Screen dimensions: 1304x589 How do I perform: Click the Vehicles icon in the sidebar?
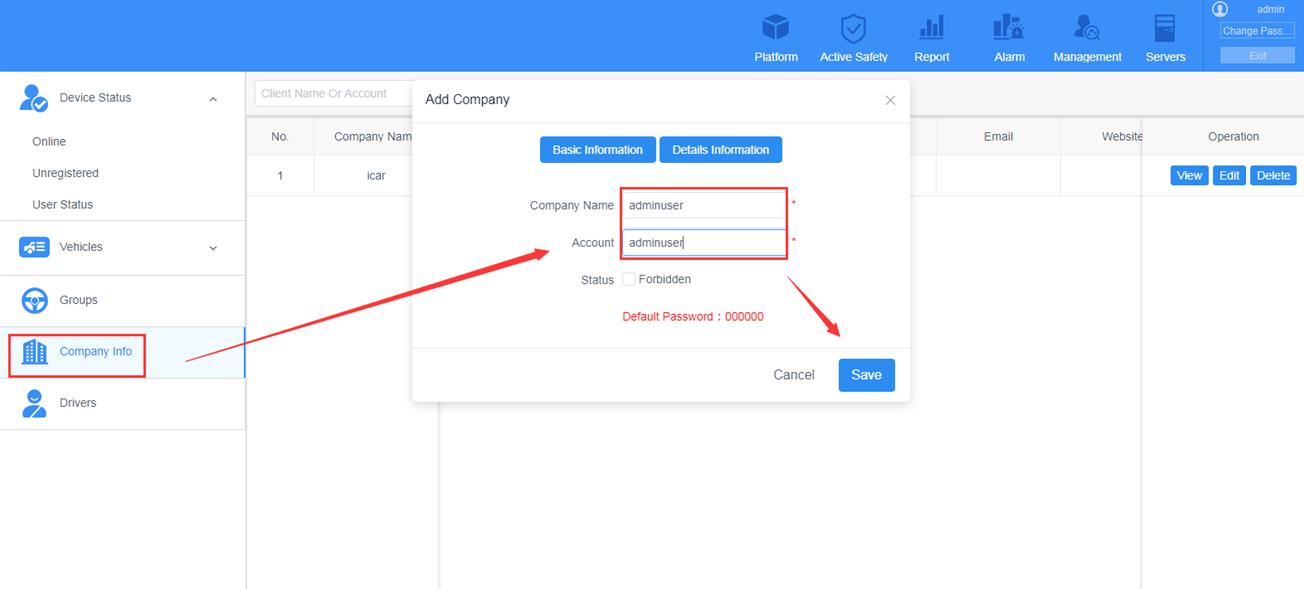pyautogui.click(x=34, y=247)
